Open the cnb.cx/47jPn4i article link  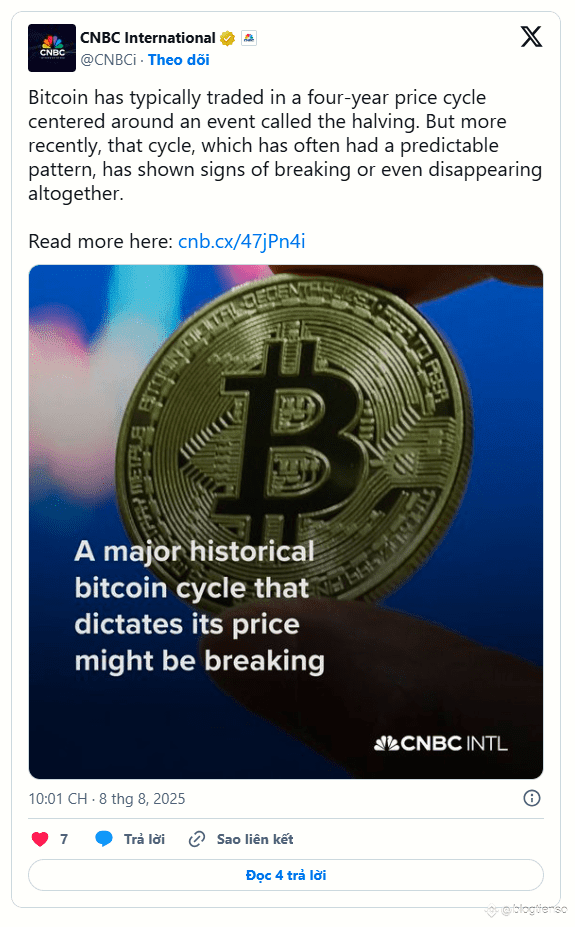pos(242,241)
